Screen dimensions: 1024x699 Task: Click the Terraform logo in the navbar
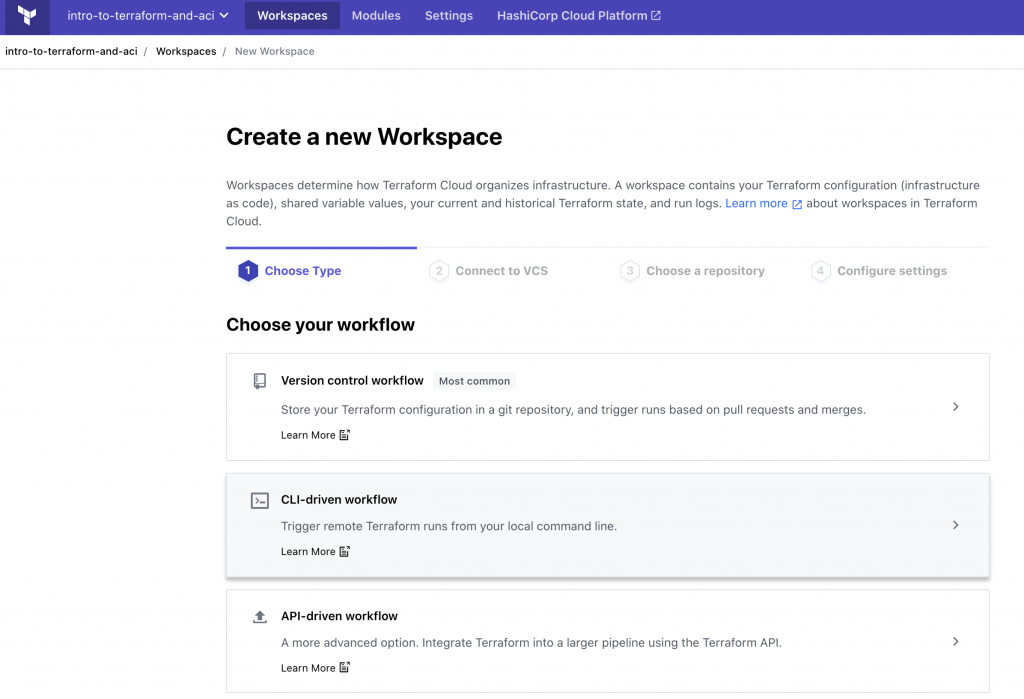pos(25,16)
